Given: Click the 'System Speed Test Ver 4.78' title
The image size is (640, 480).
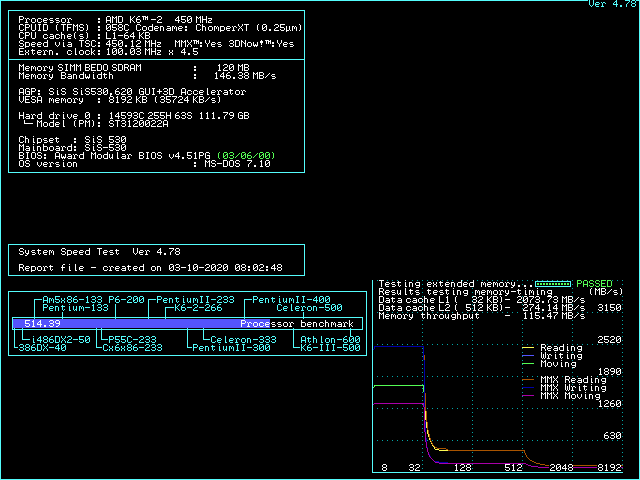Looking at the screenshot, I should (99, 252).
